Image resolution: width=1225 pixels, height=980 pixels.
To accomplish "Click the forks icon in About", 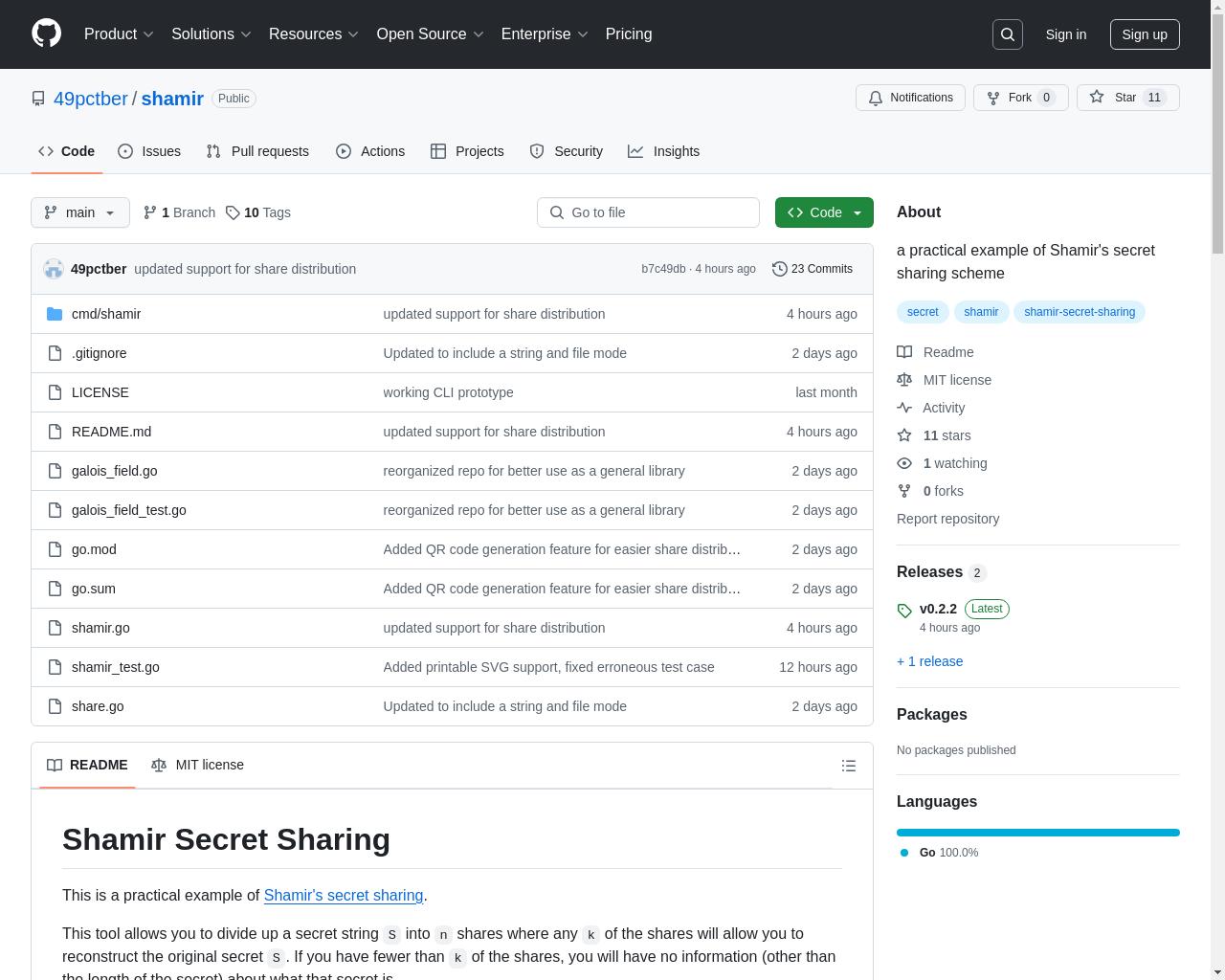I will tap(904, 491).
